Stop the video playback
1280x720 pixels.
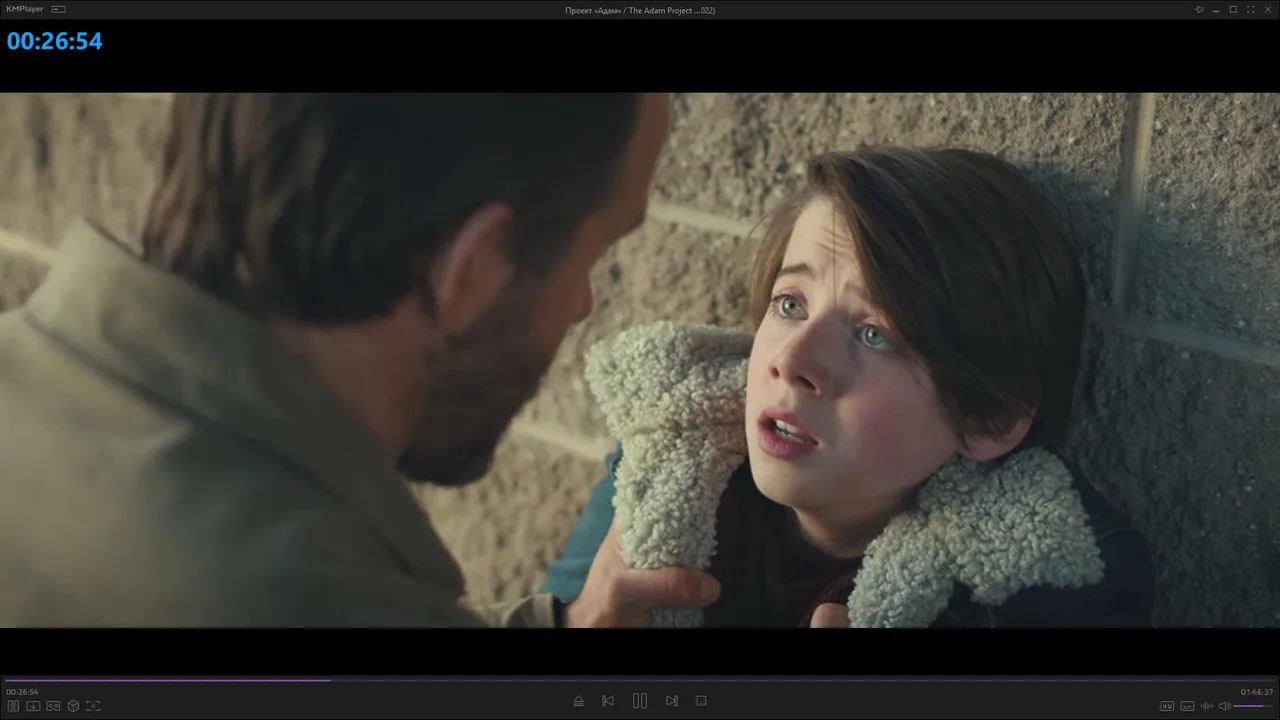tap(701, 701)
